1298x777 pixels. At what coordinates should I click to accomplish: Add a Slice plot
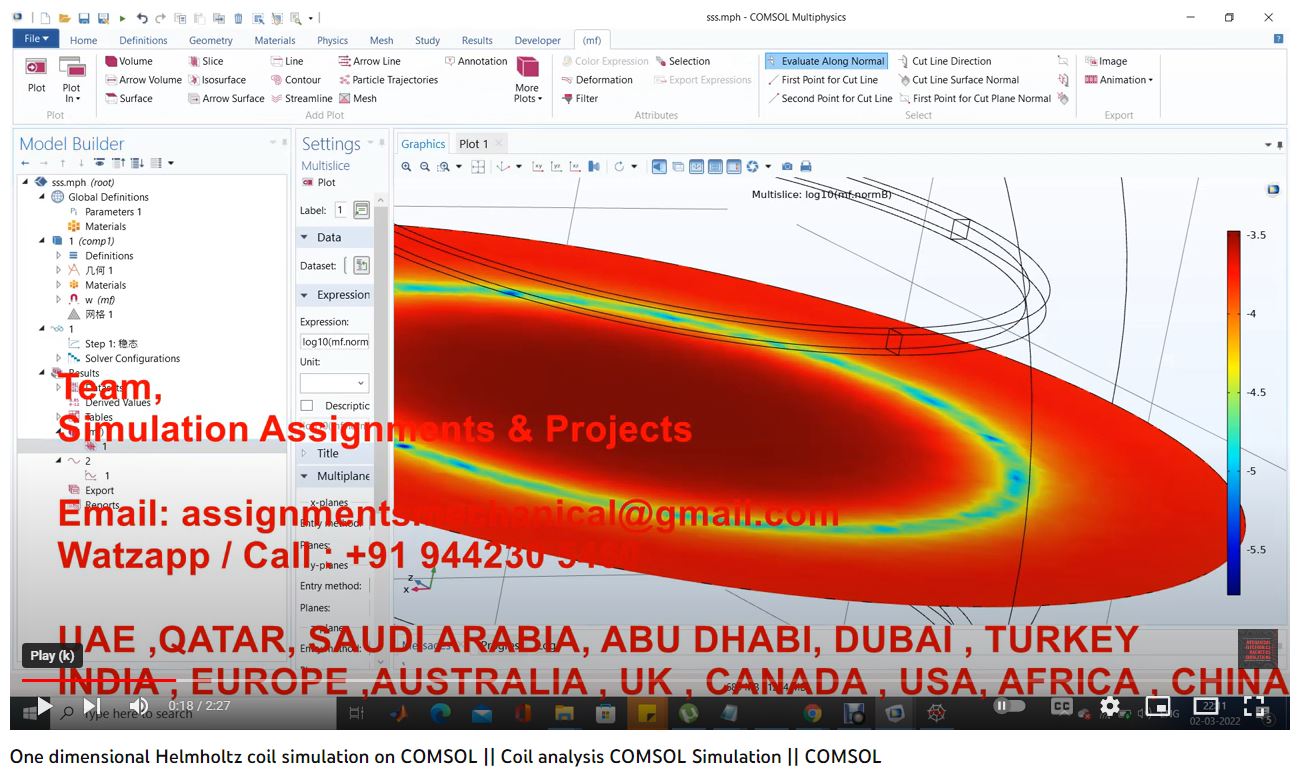click(x=205, y=61)
